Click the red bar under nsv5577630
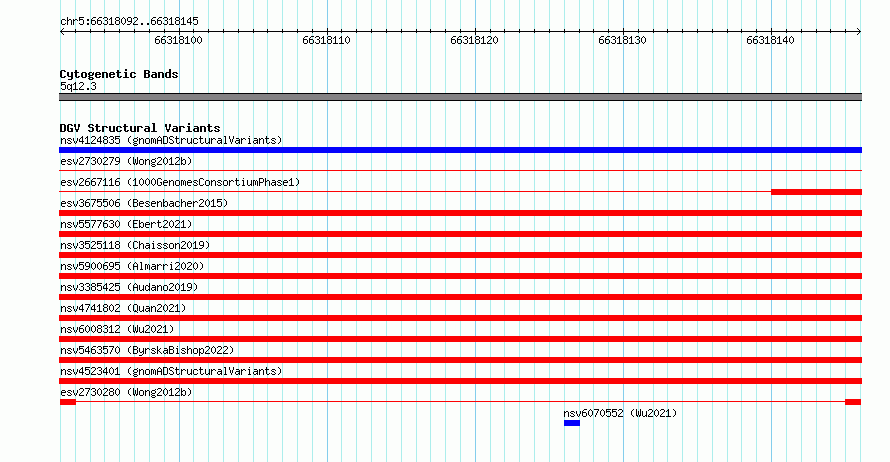Screen dimensions: 890x462 click(x=460, y=234)
